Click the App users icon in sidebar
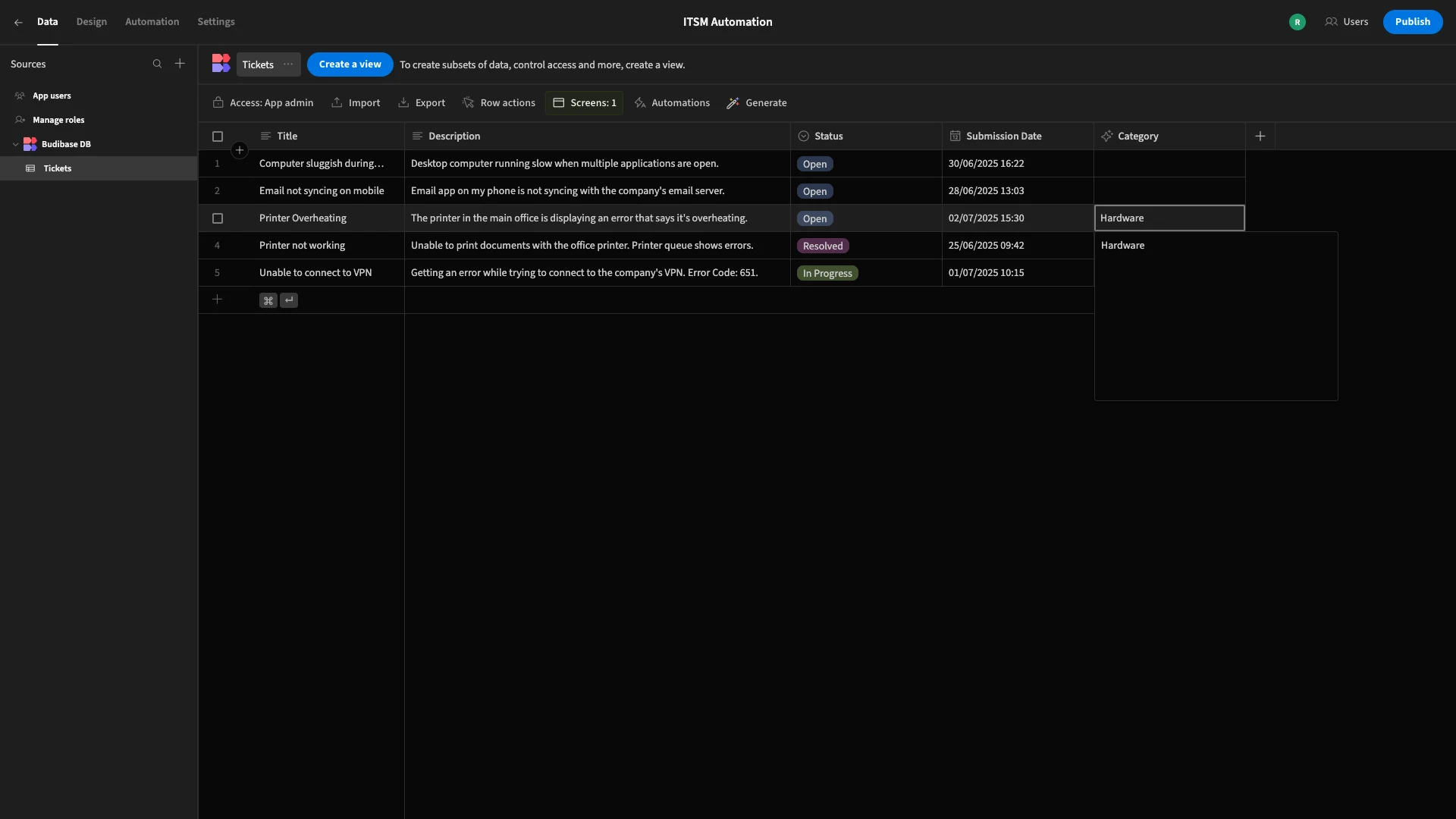This screenshot has height=819, width=1456. pyautogui.click(x=20, y=96)
